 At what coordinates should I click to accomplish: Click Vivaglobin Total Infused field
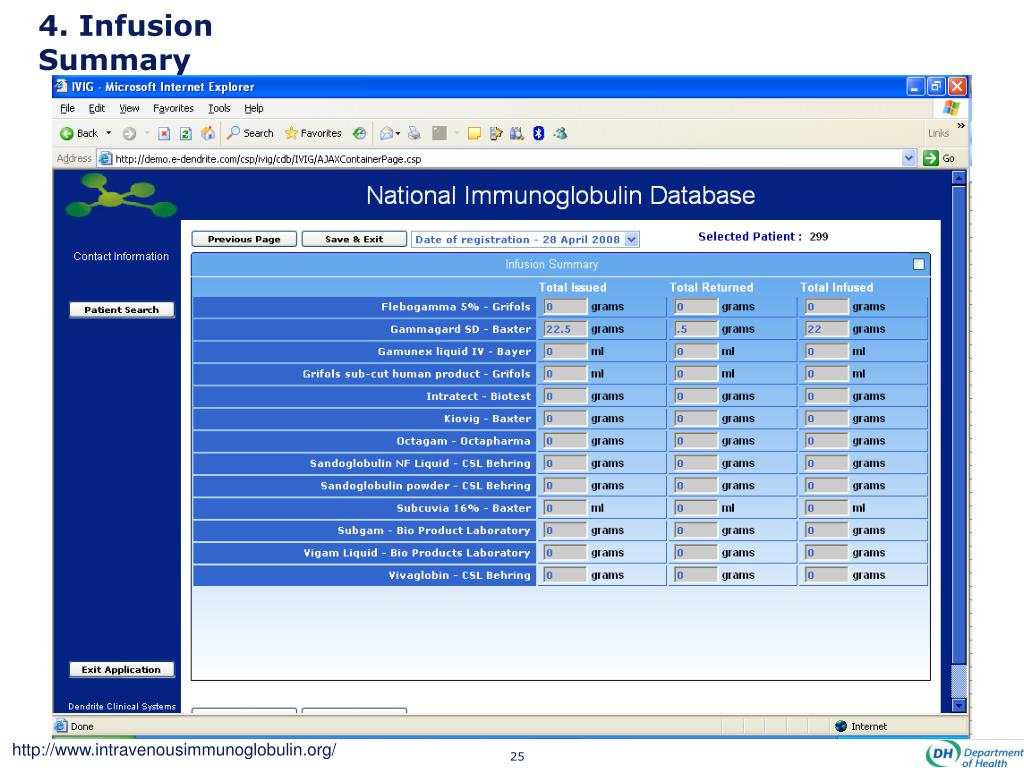pyautogui.click(x=827, y=575)
